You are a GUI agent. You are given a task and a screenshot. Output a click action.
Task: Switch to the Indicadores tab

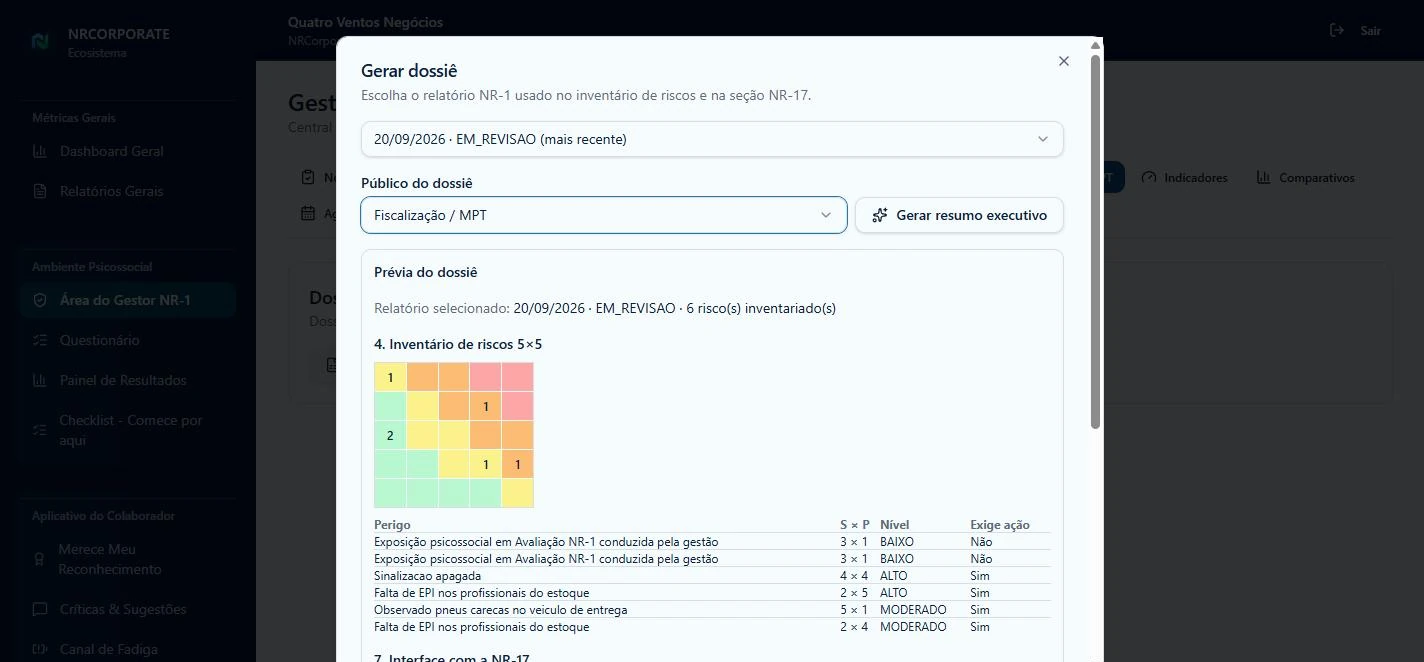(x=1185, y=177)
